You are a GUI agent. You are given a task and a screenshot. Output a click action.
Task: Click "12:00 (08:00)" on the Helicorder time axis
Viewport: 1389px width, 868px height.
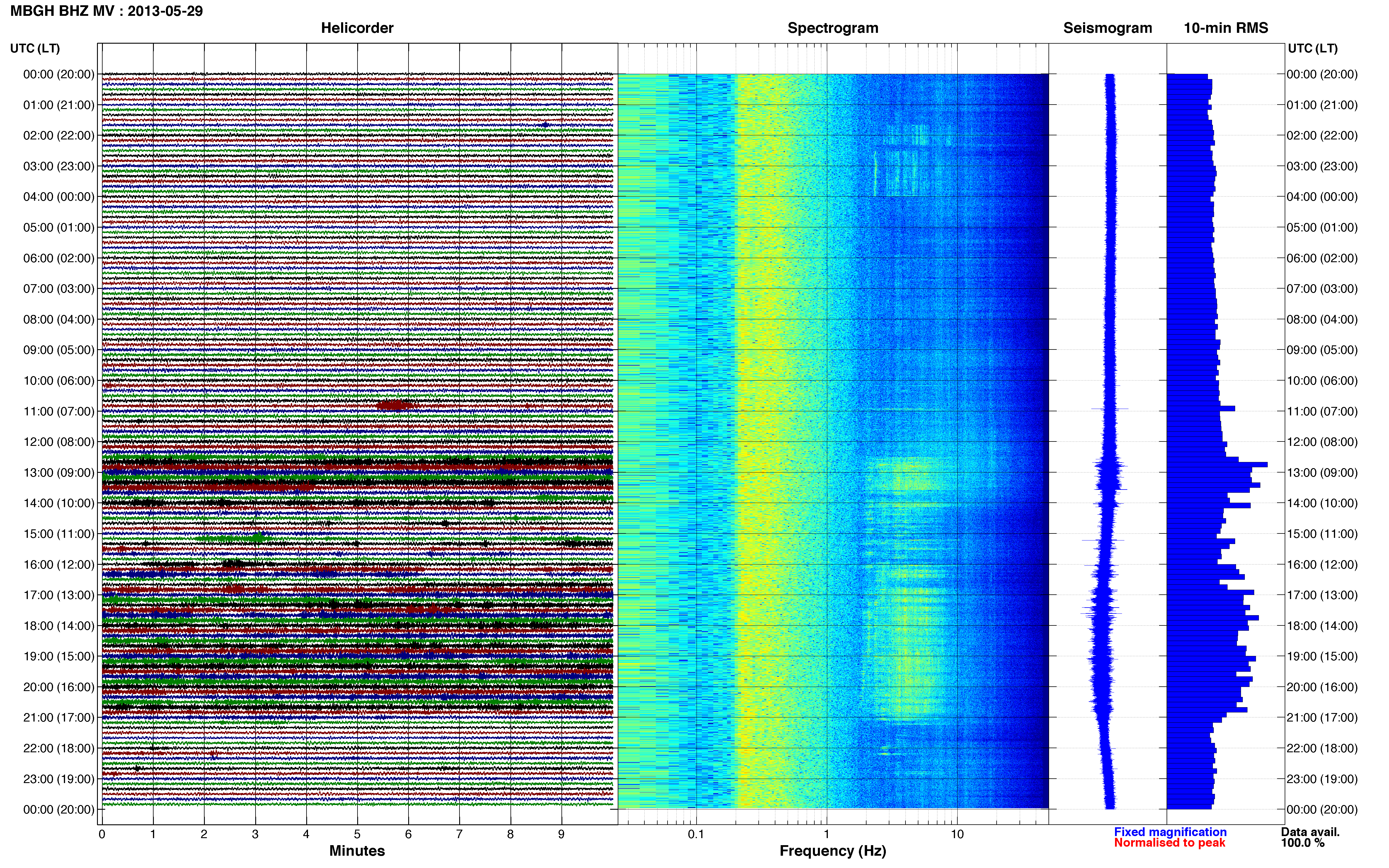59,442
